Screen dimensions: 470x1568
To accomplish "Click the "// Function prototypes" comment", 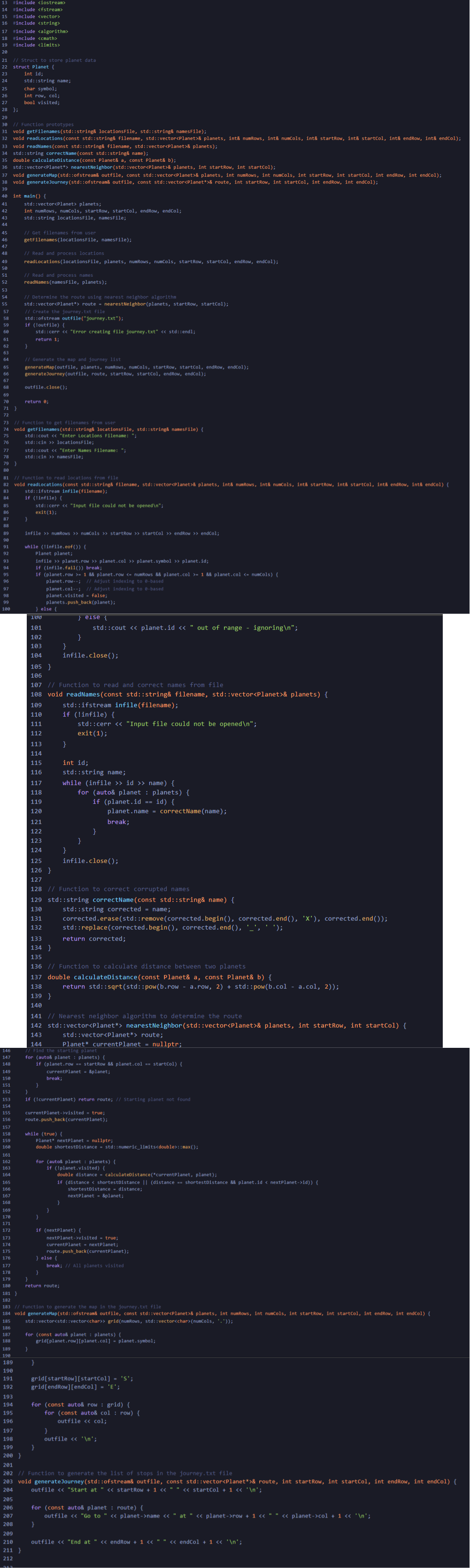I will (43, 125).
